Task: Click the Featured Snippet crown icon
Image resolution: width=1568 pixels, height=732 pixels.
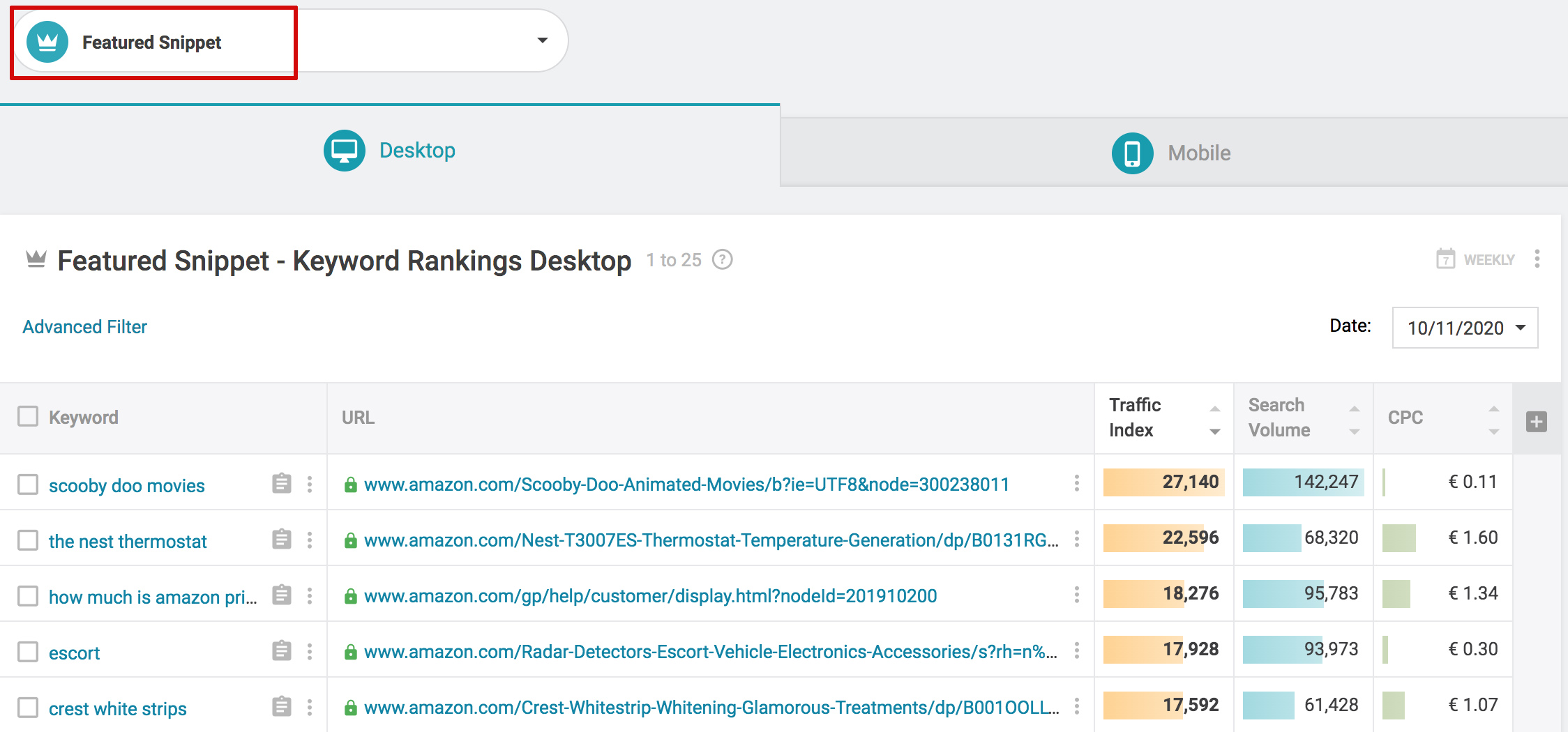Action: click(x=47, y=42)
